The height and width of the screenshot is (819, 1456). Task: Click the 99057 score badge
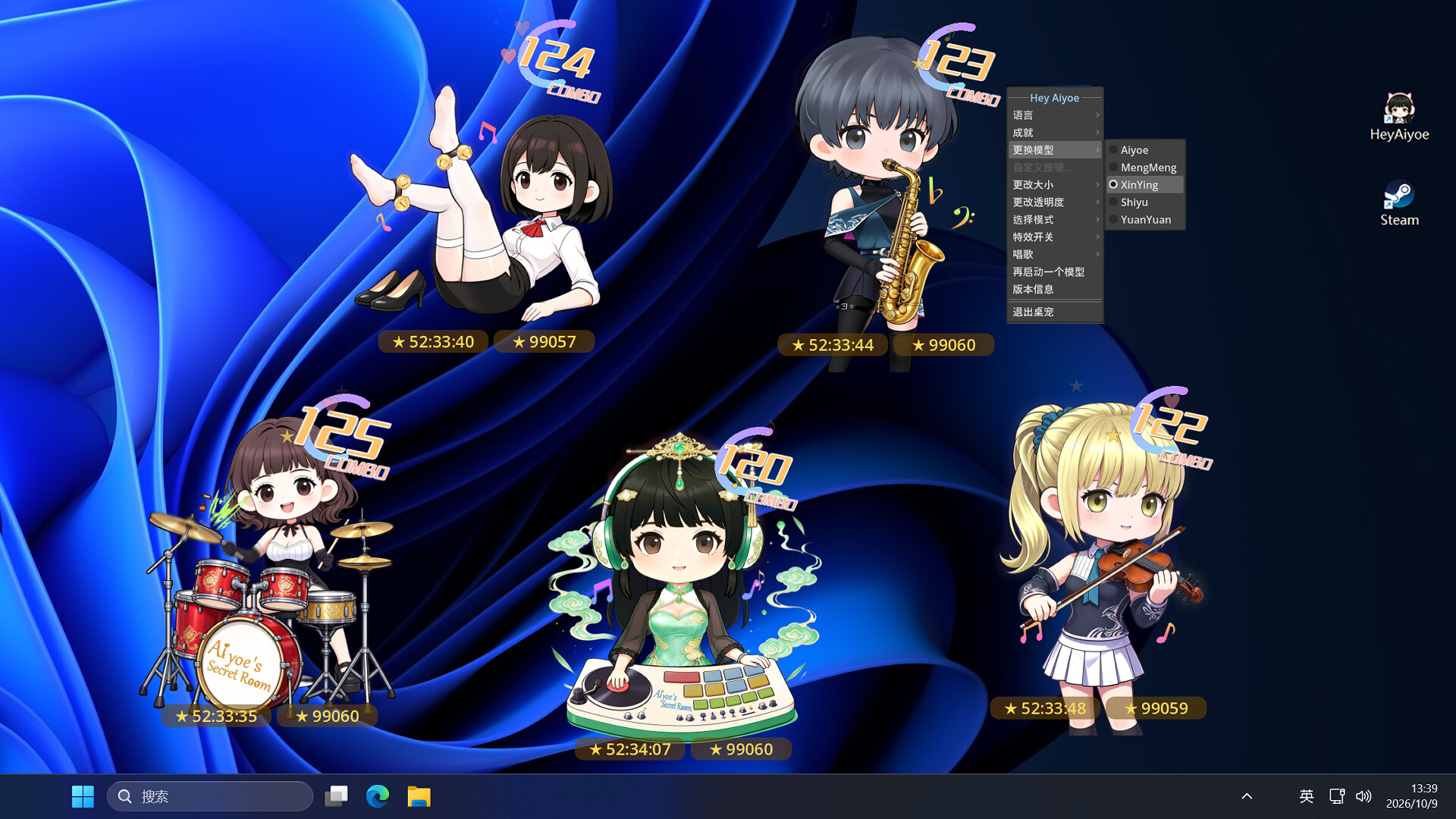[x=544, y=342]
